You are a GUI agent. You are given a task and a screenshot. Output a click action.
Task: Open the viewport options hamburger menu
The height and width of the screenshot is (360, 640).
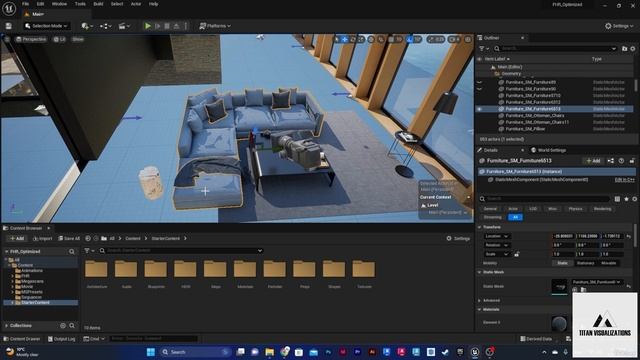[x=7, y=39]
